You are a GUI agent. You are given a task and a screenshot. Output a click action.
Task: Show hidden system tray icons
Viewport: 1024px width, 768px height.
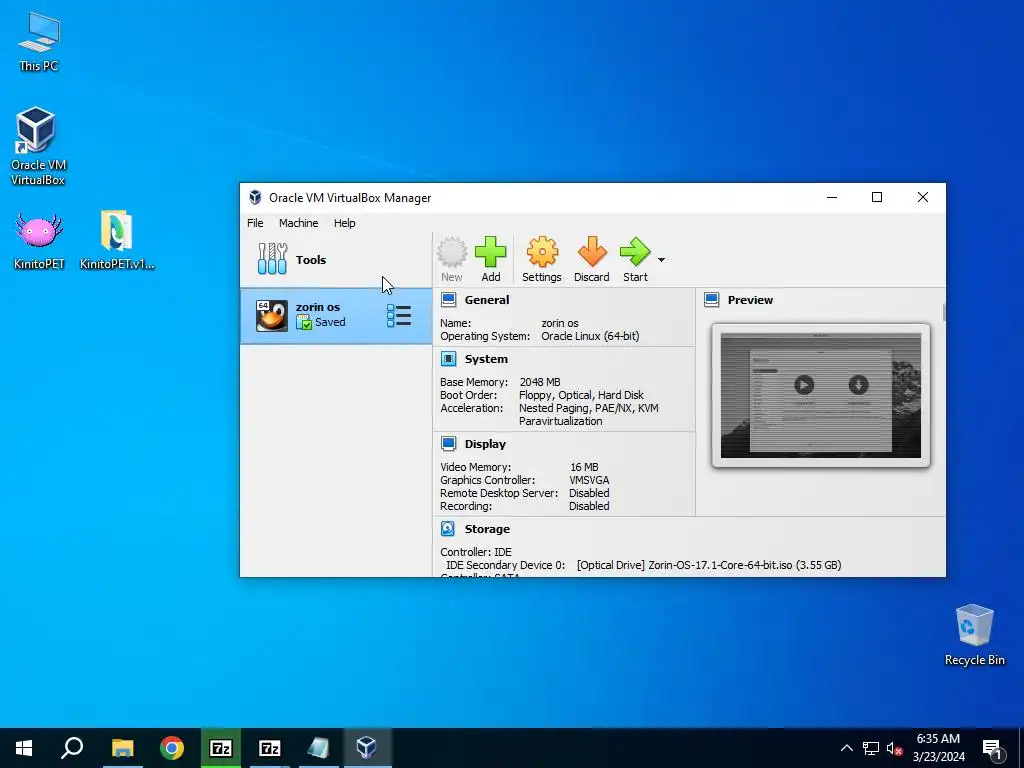(x=846, y=748)
